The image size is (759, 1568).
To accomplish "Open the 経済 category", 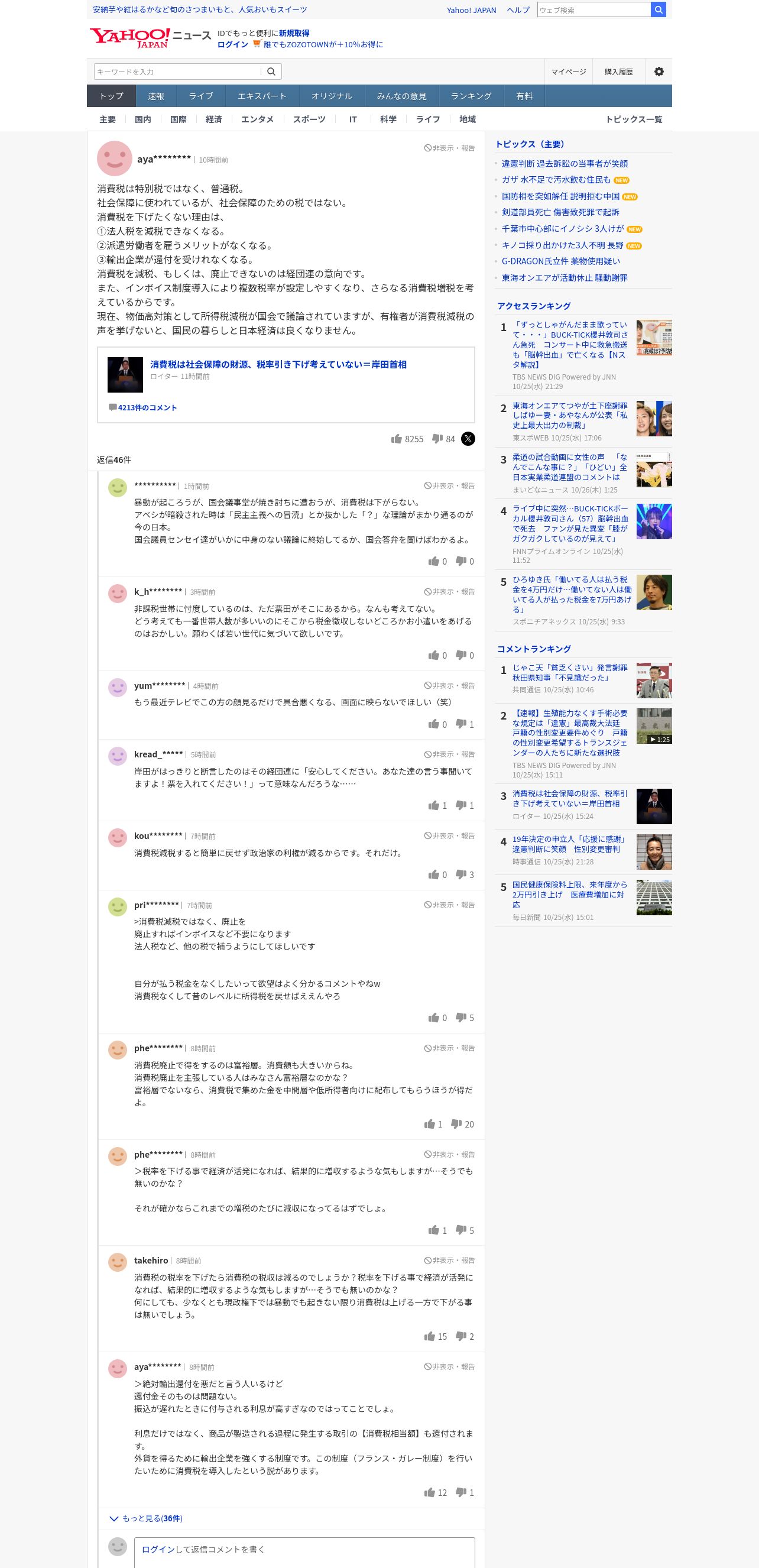I will point(213,119).
